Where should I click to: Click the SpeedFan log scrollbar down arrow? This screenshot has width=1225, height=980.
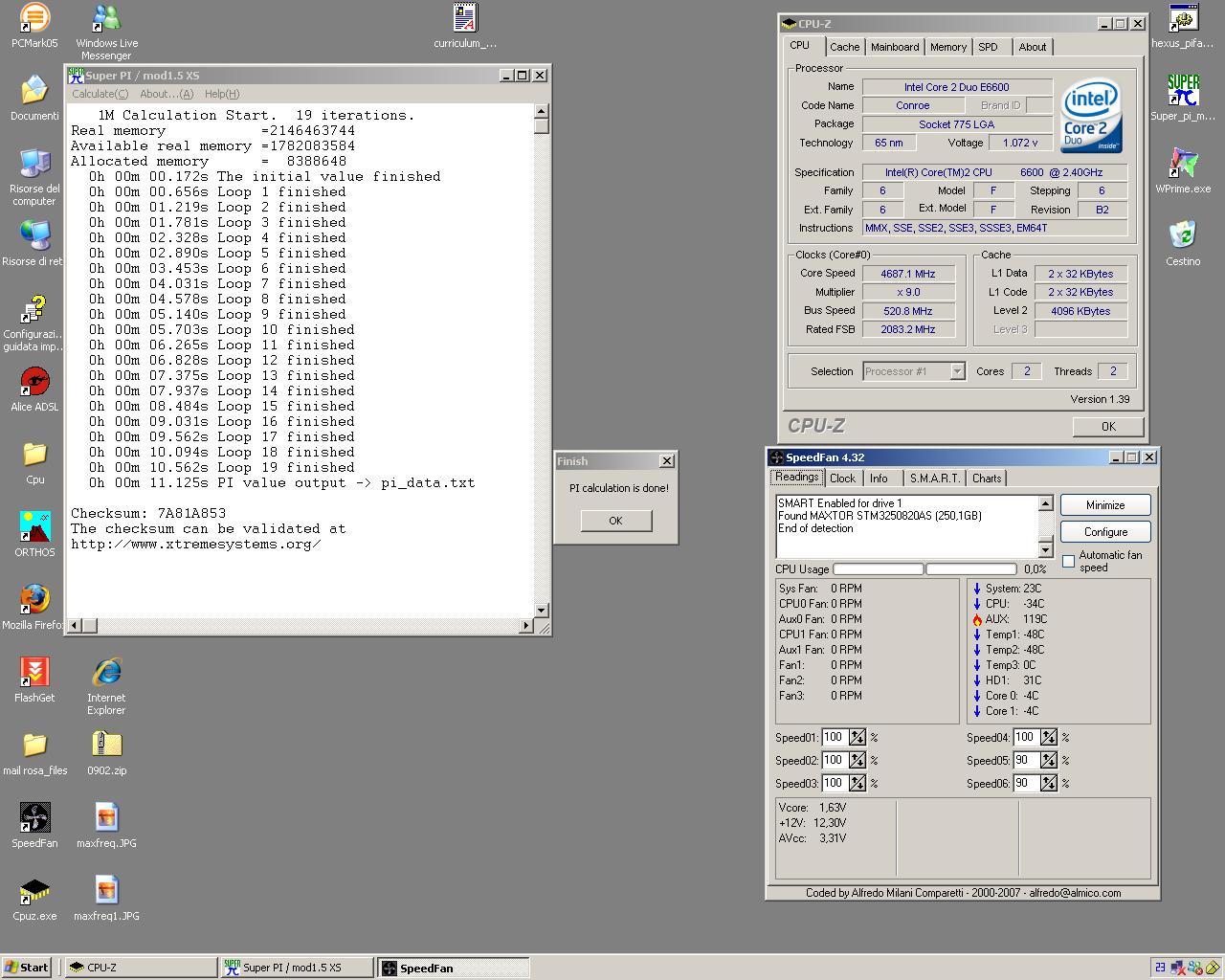1045,549
